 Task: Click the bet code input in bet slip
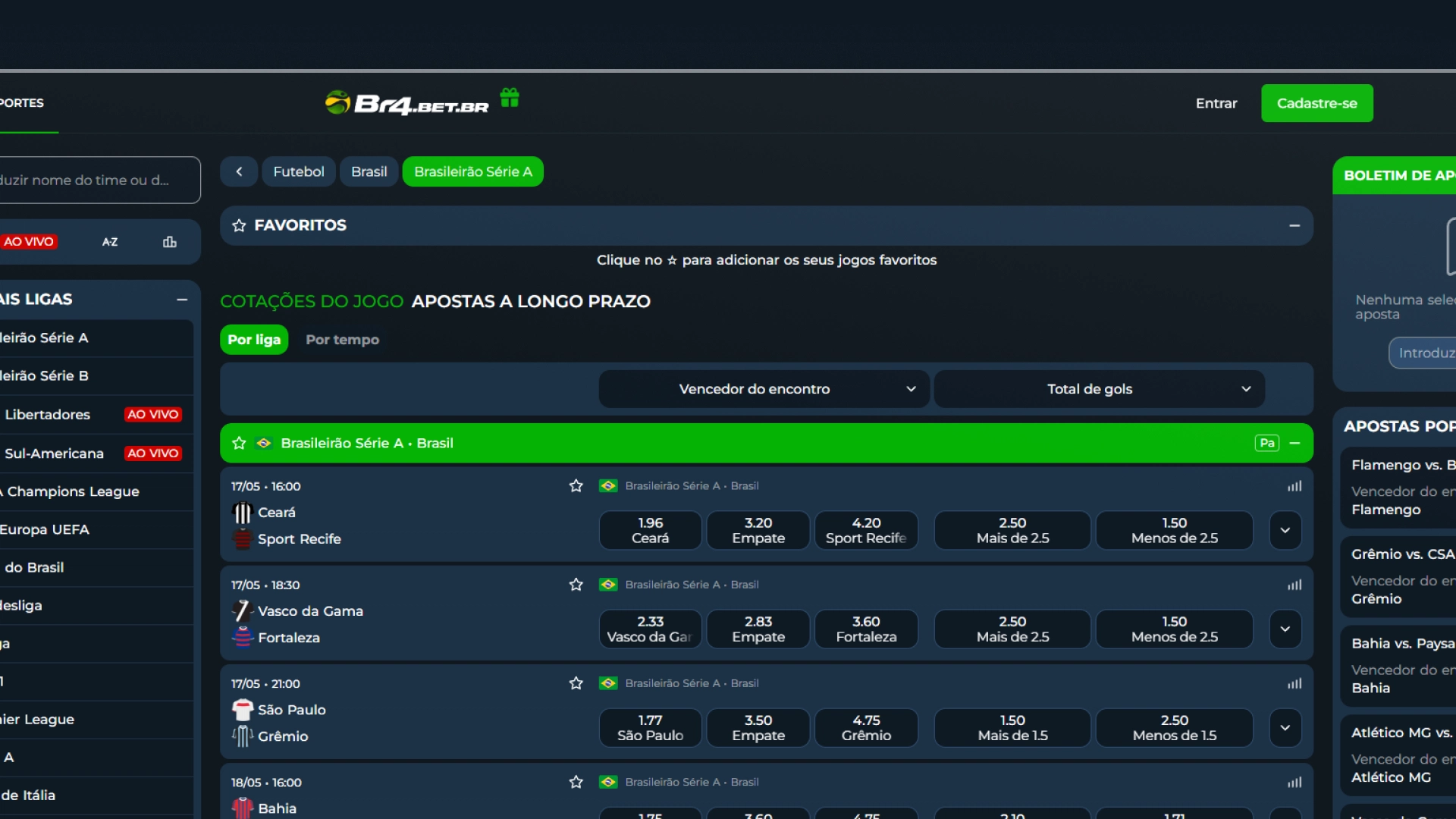[1423, 353]
